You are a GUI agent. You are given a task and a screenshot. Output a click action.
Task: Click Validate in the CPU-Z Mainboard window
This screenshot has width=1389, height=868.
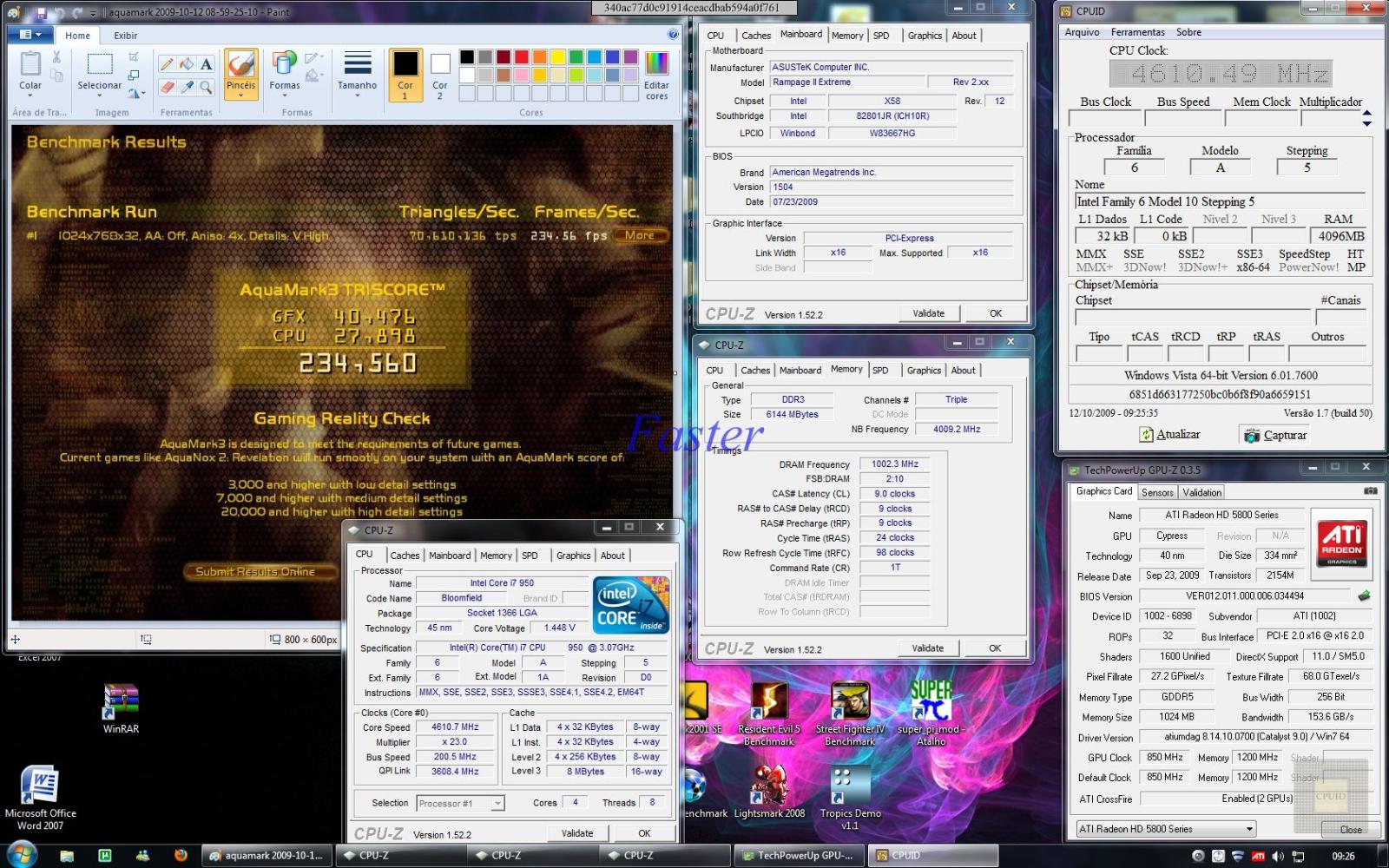928,313
